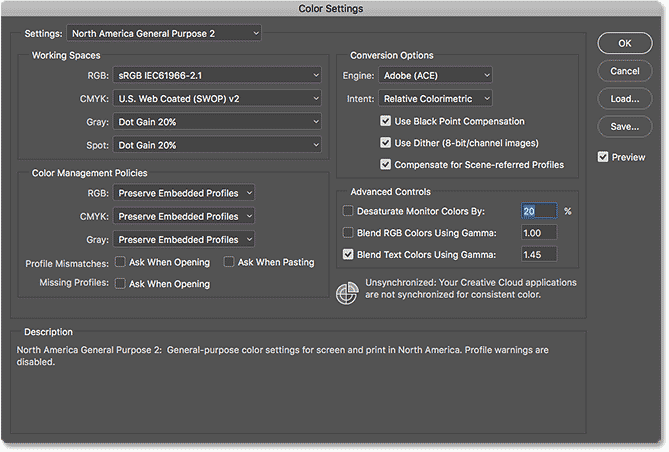This screenshot has width=669, height=452.
Task: Open the CMYK working space dropdown
Action: (x=216, y=98)
